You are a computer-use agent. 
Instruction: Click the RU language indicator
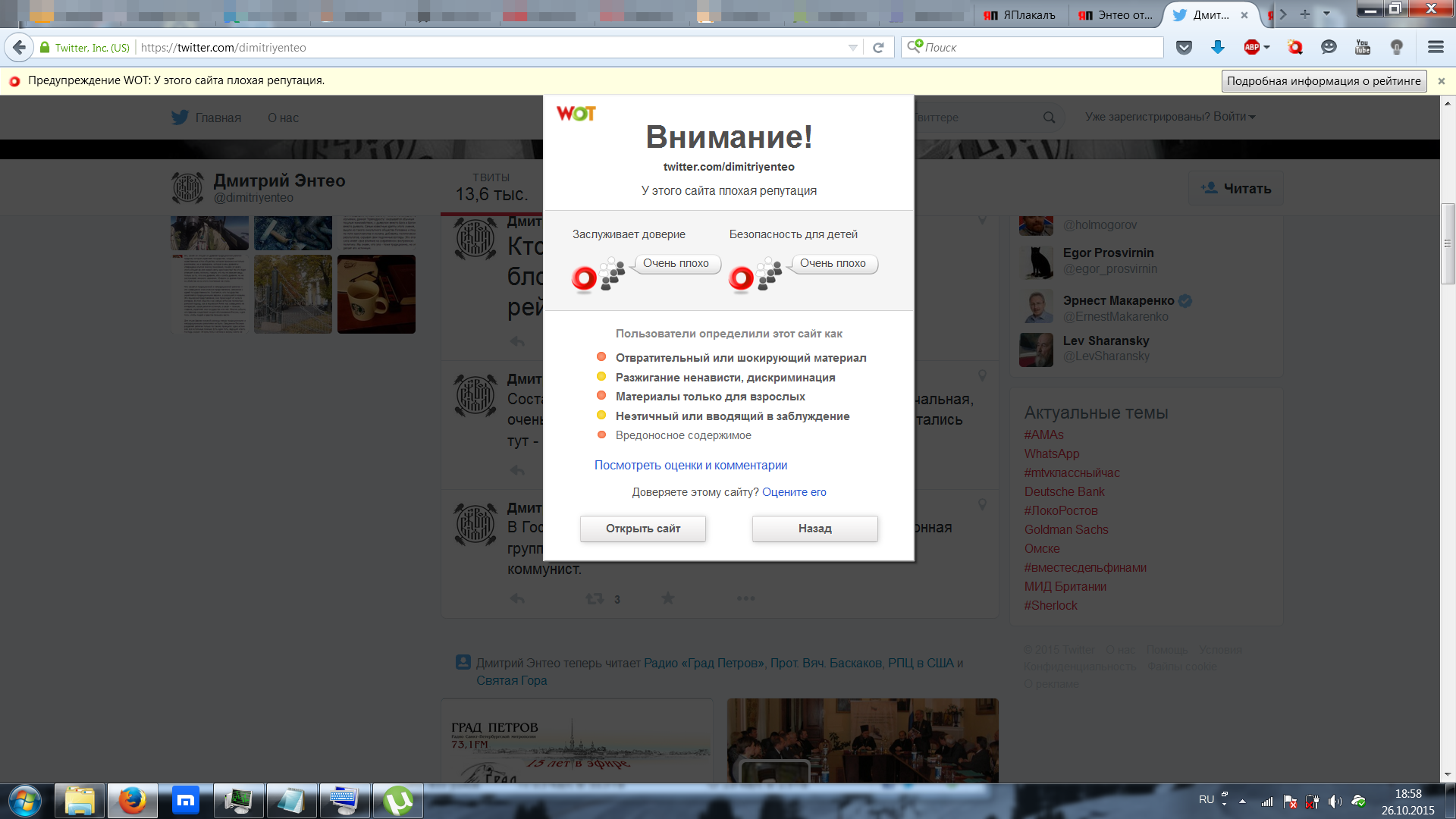pyautogui.click(x=1207, y=800)
